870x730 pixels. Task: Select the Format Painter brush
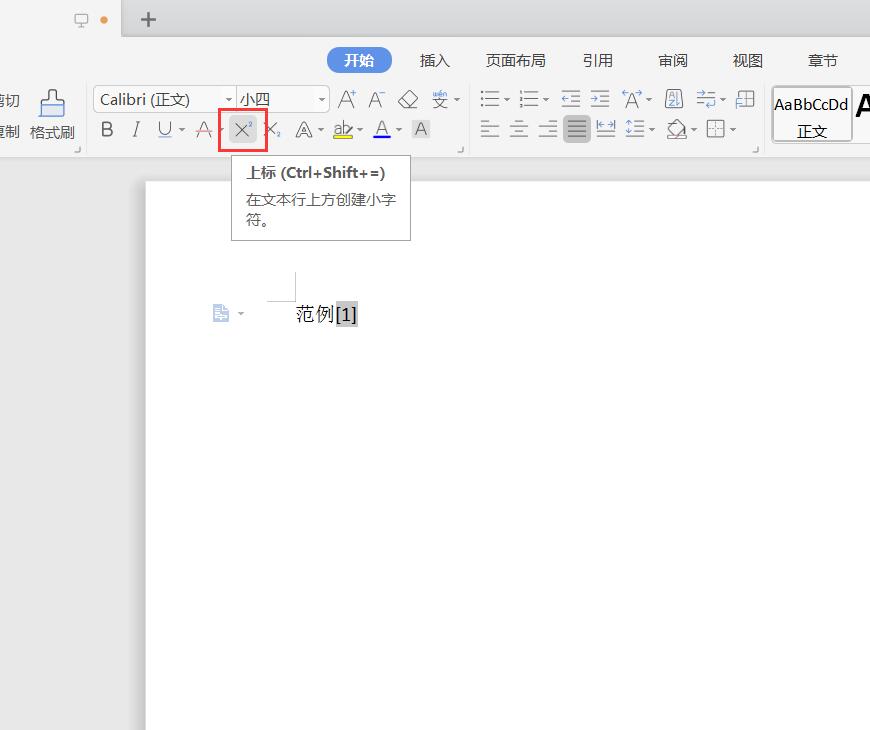click(x=52, y=114)
